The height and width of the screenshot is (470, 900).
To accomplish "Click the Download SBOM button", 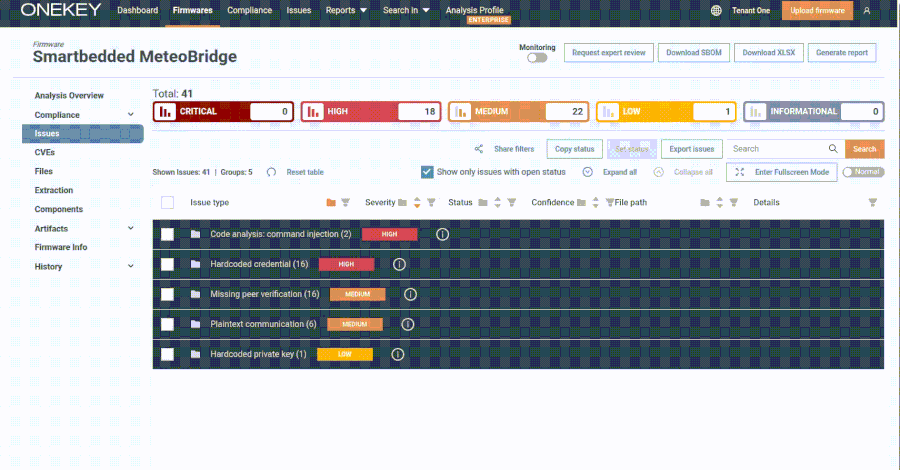I will tap(695, 52).
